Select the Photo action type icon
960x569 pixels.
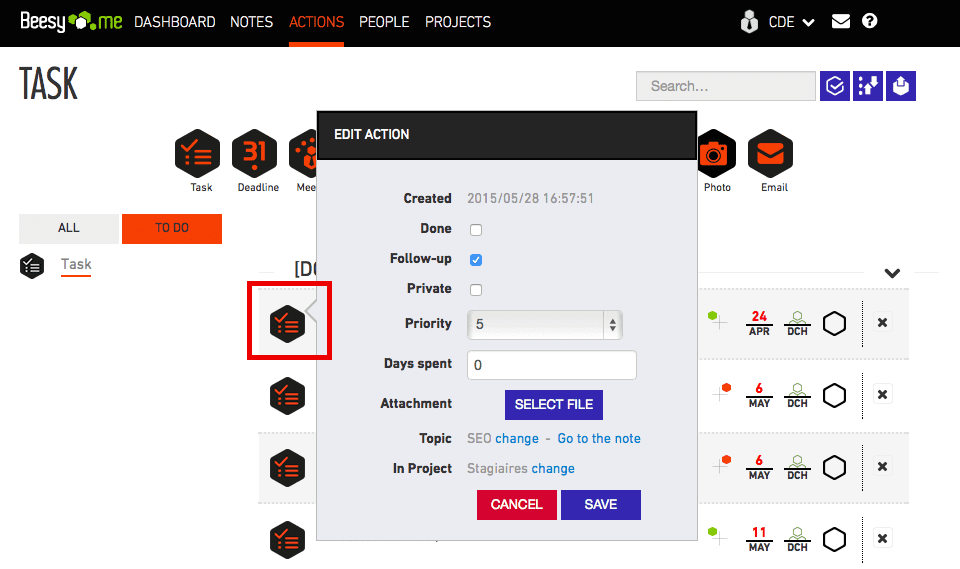(716, 153)
